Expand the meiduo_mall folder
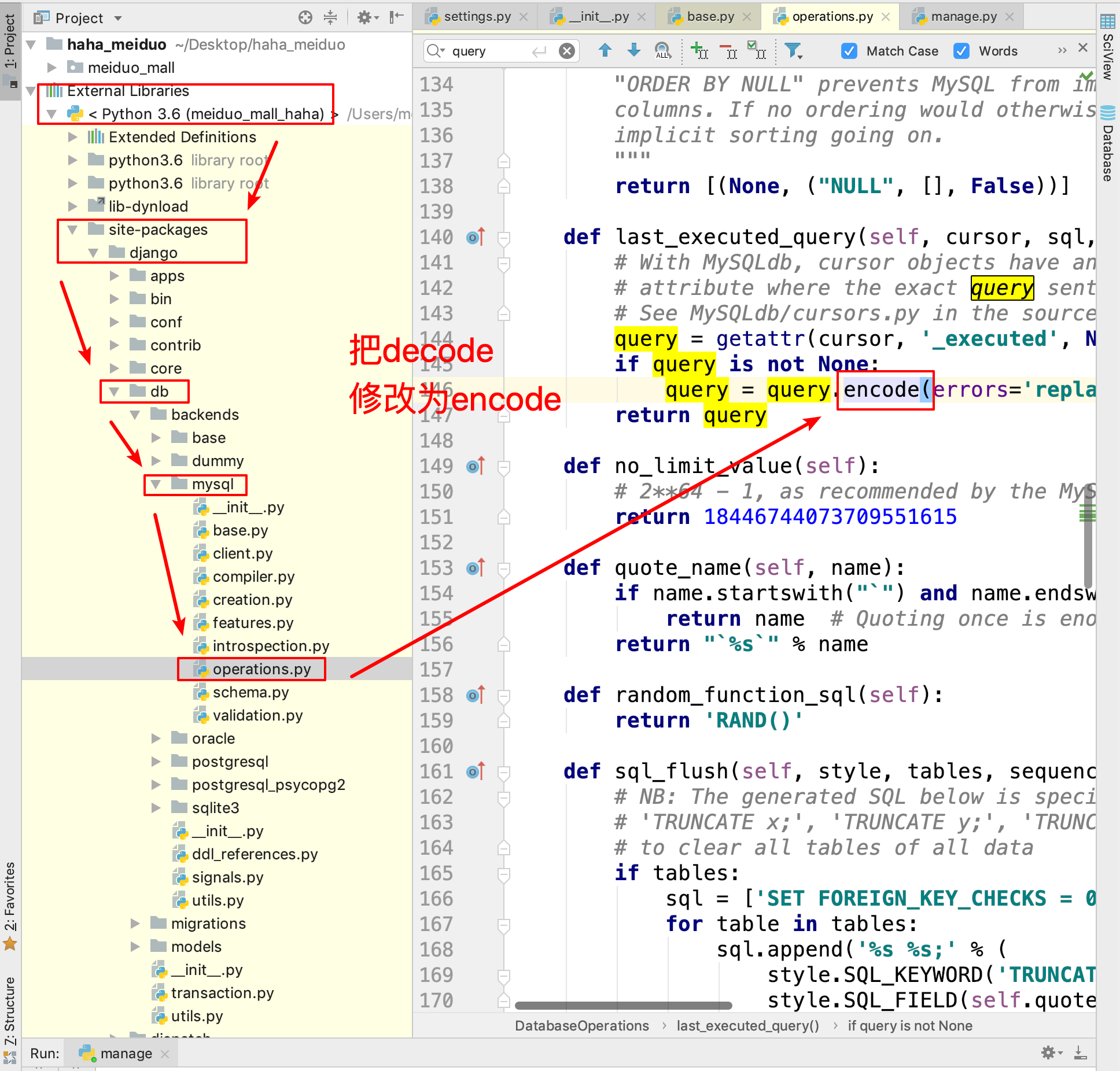Image resolution: width=1120 pixels, height=1071 pixels. point(51,68)
